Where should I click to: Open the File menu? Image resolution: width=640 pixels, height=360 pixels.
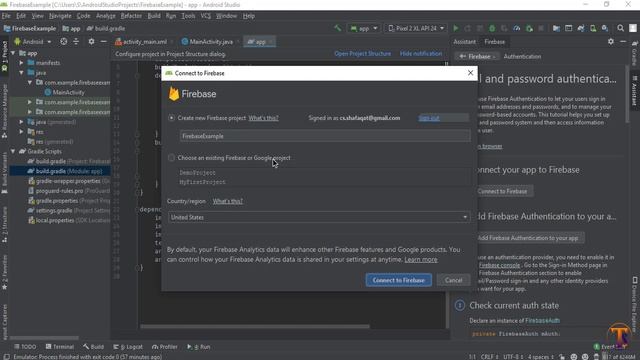point(6,16)
